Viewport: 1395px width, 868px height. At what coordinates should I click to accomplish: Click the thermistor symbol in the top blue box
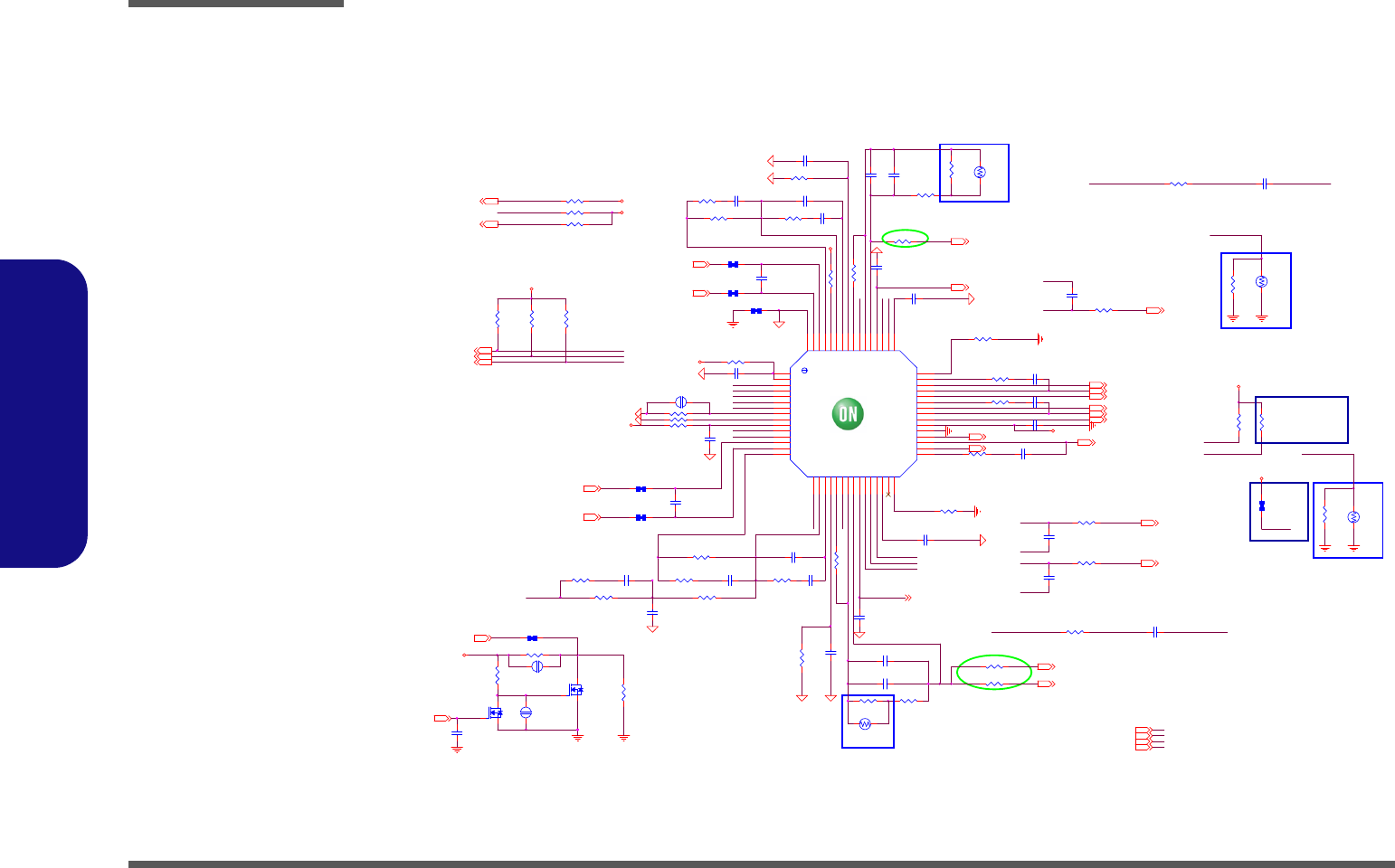[979, 172]
